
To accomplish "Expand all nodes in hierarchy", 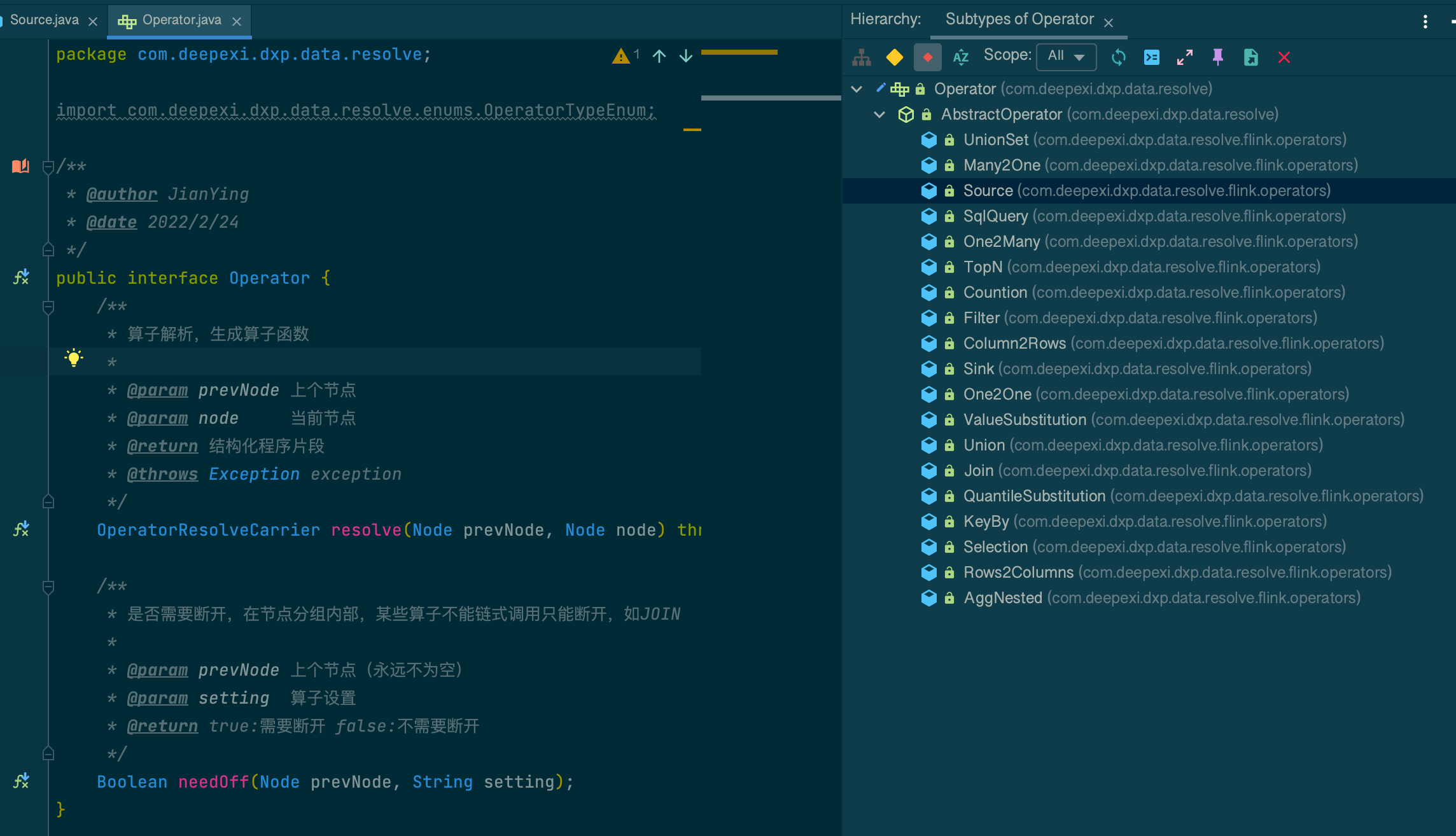I will tap(1185, 57).
